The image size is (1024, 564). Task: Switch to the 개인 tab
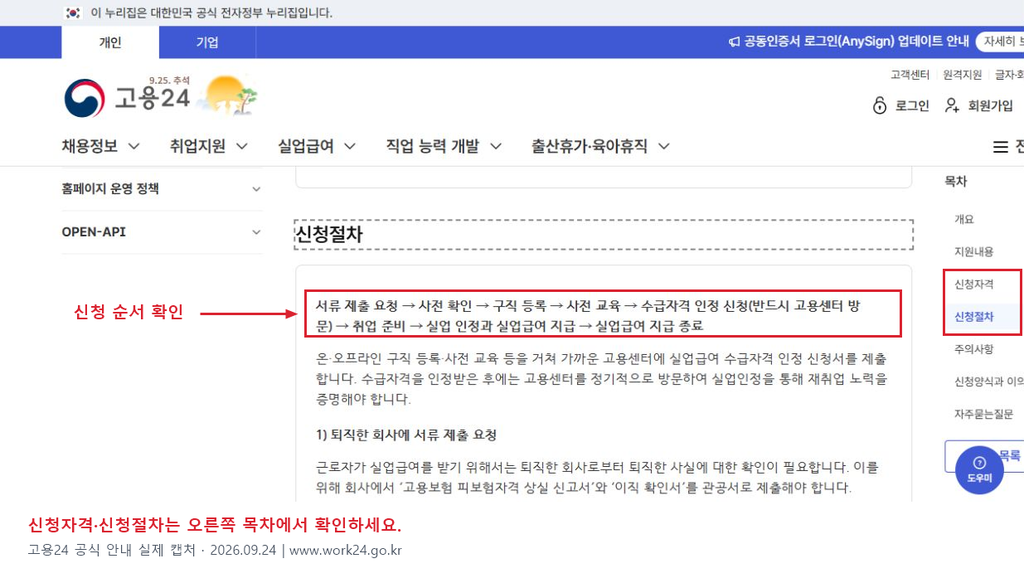click(x=110, y=42)
